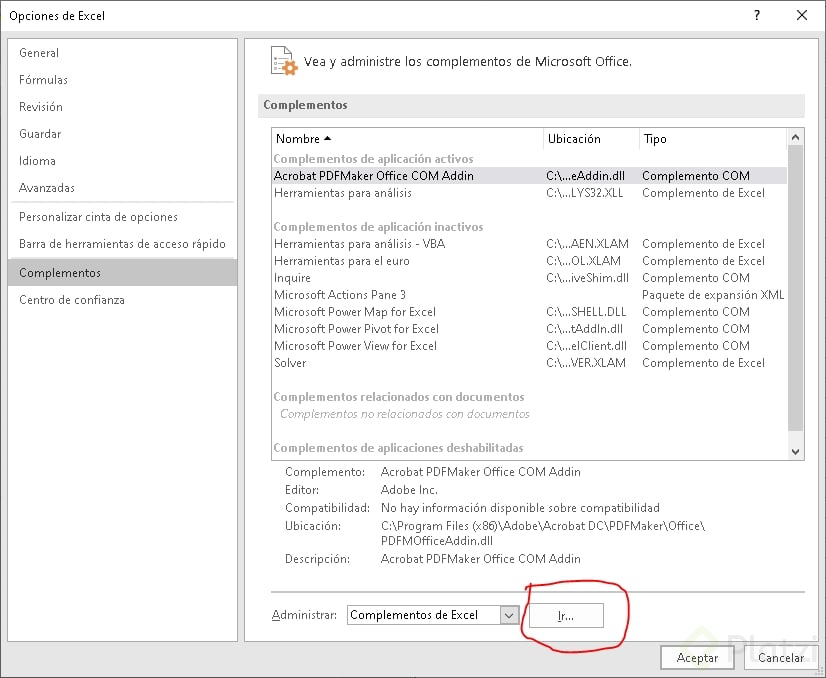Select the Inquire add-in row

tap(529, 278)
